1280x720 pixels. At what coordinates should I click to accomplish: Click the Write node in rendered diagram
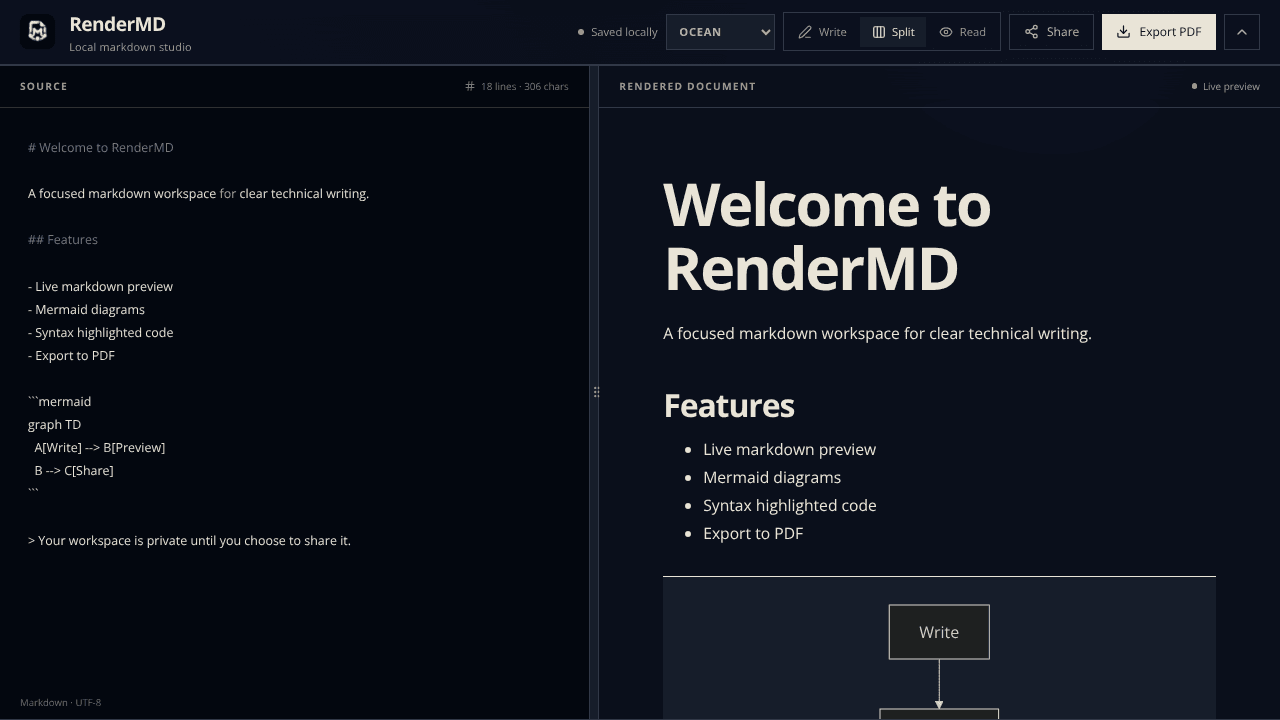[939, 632]
